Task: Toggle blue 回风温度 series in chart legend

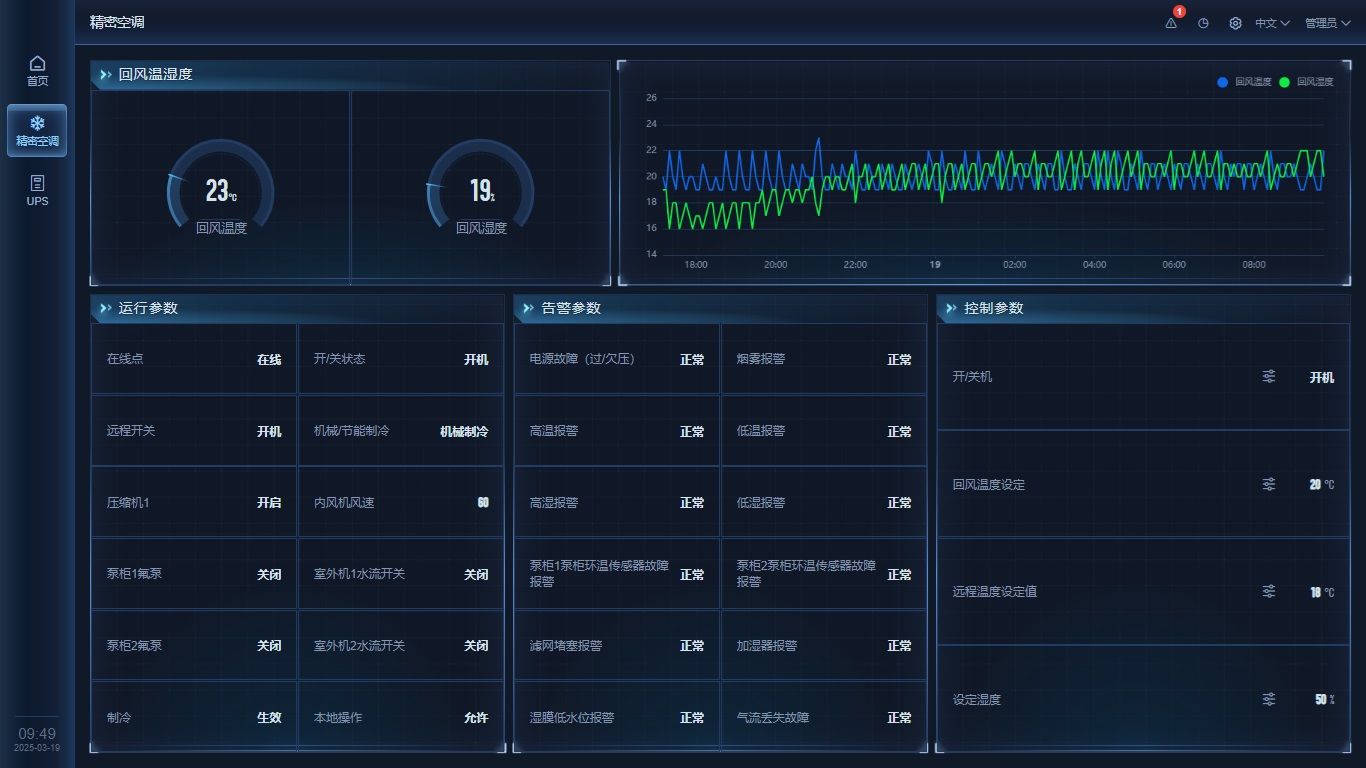Action: tap(1245, 82)
